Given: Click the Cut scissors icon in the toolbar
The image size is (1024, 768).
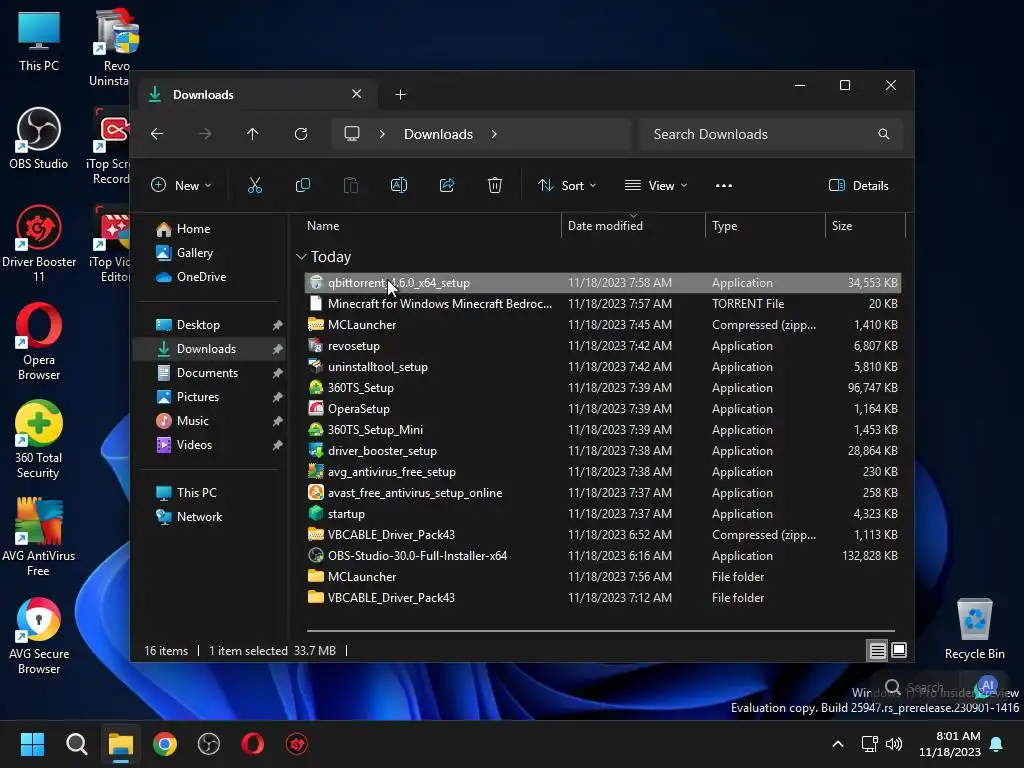Looking at the screenshot, I should [255, 185].
